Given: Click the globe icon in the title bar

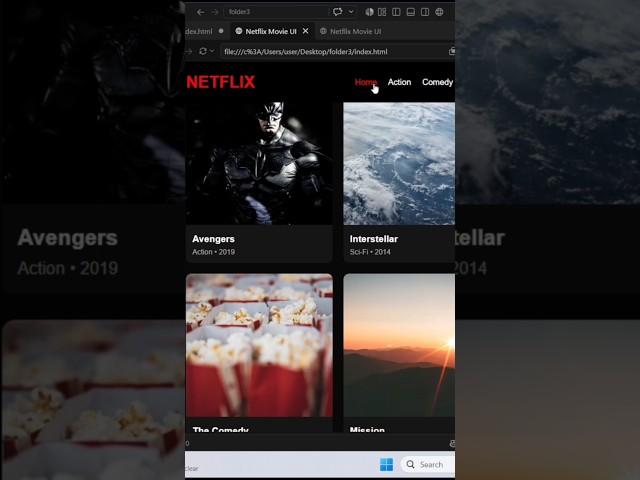Looking at the screenshot, I should click(439, 12).
